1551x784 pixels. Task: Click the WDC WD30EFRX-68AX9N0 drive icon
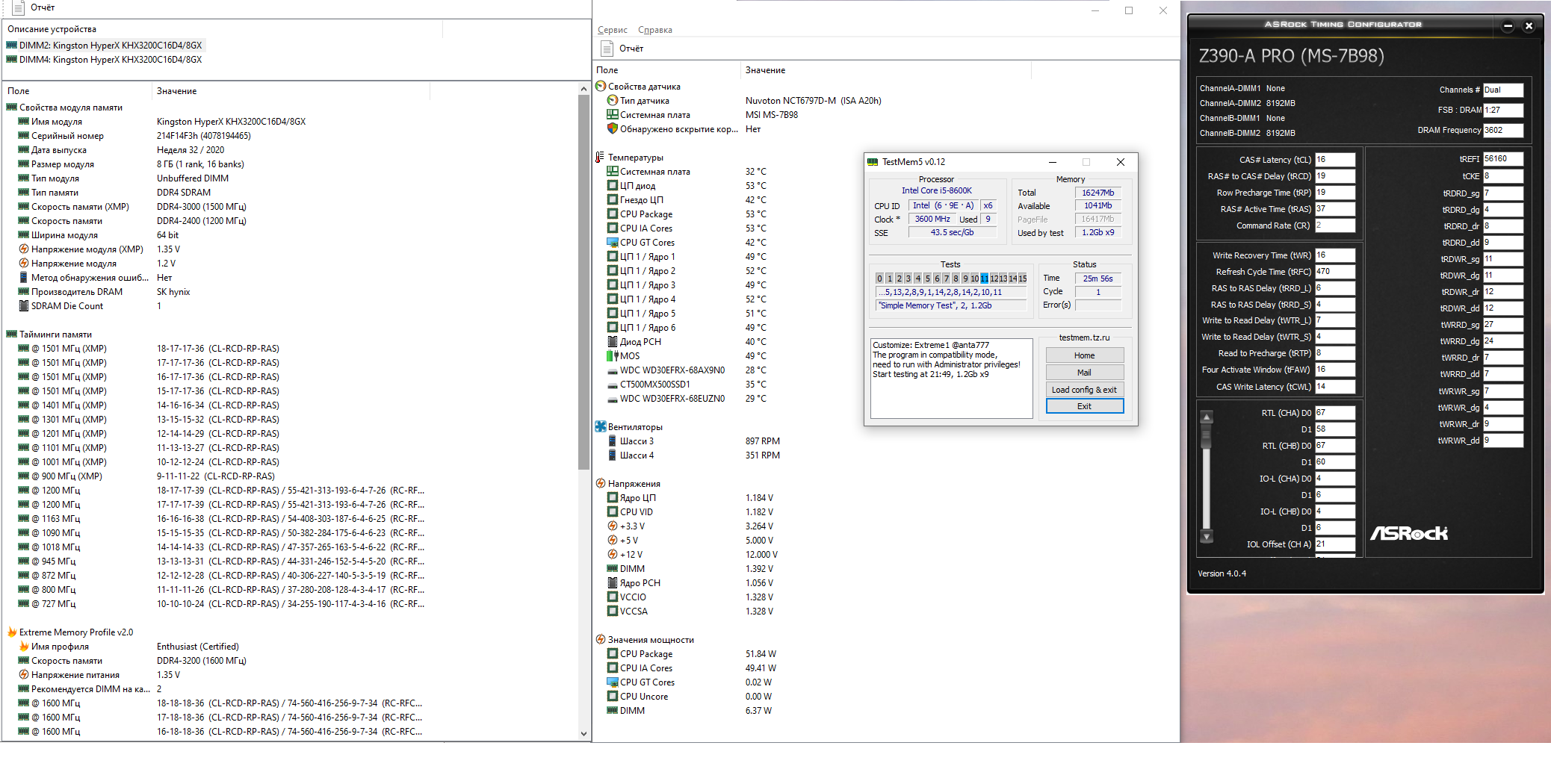point(613,370)
